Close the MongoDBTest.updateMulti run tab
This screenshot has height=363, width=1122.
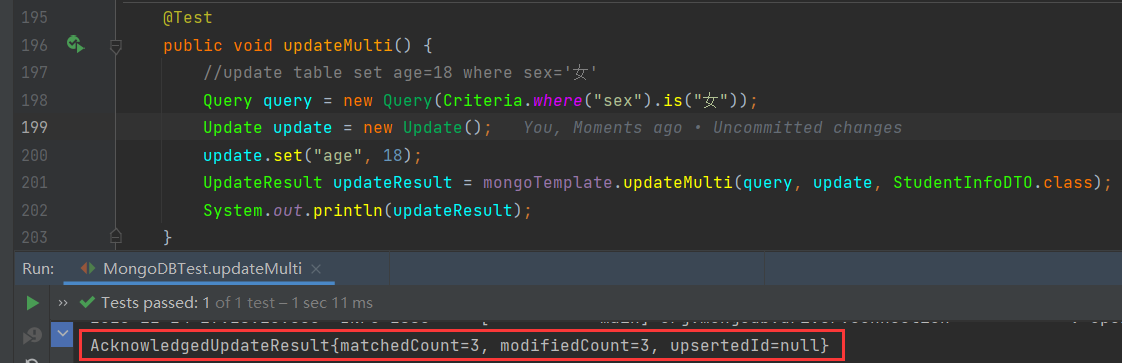coord(316,269)
